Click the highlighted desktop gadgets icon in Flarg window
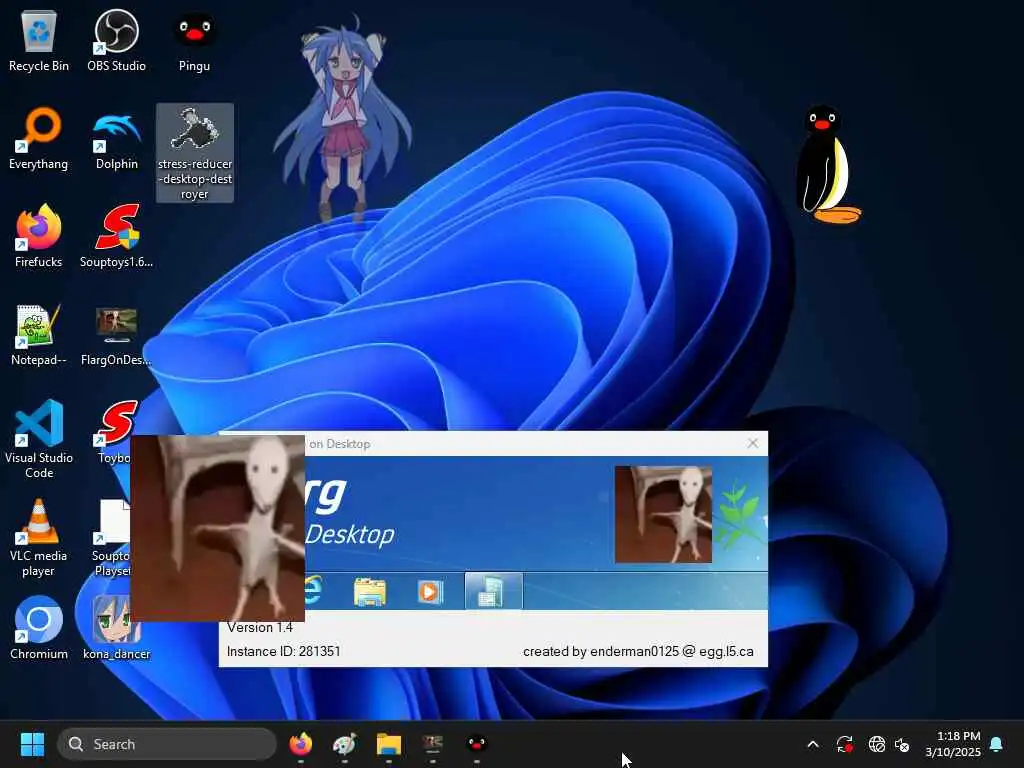 pos(493,591)
